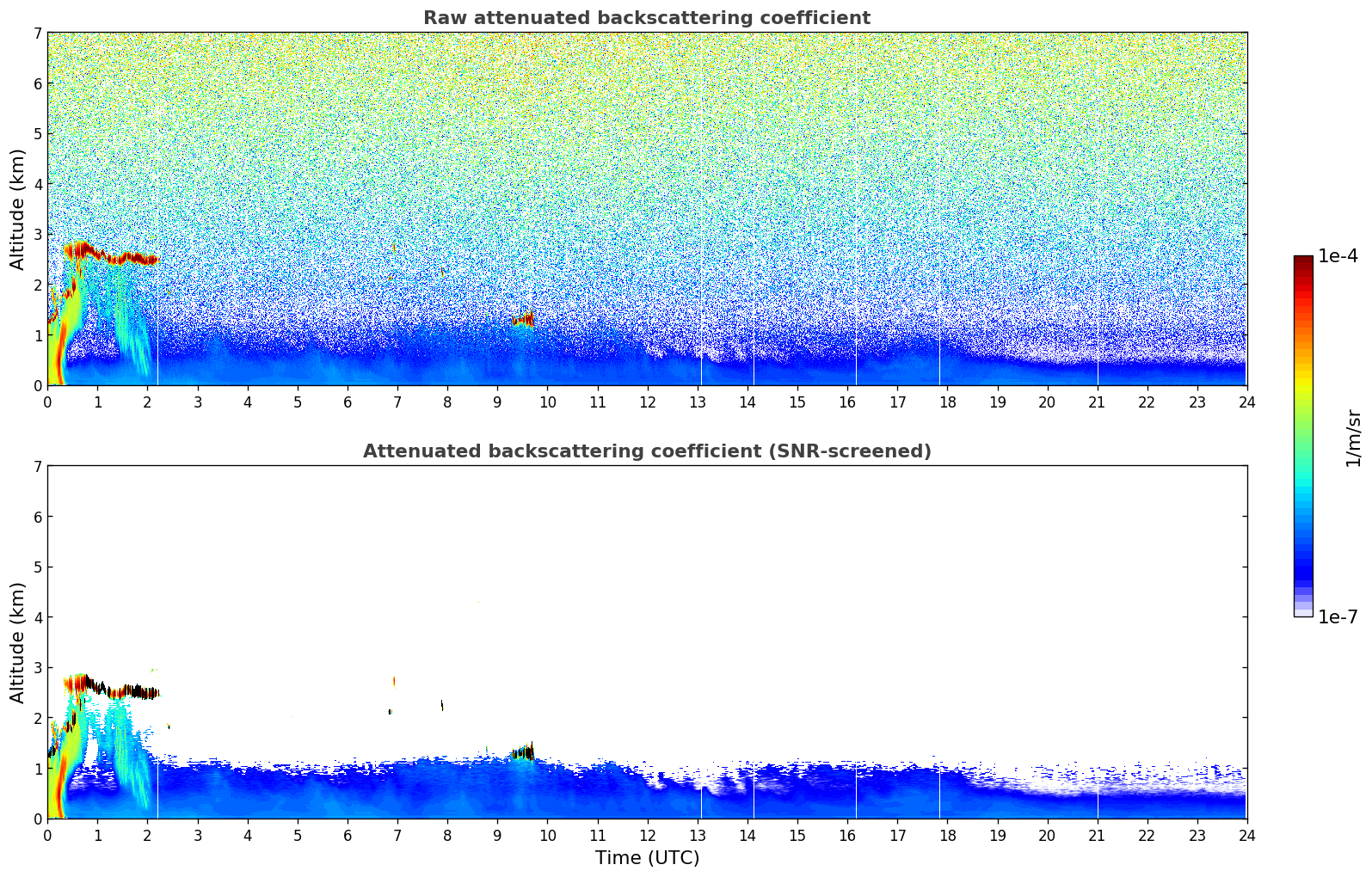Viewport: 1372px width, 877px height.
Task: Click tick label '3' on bottom plot altitude axis
Action: [x=38, y=668]
